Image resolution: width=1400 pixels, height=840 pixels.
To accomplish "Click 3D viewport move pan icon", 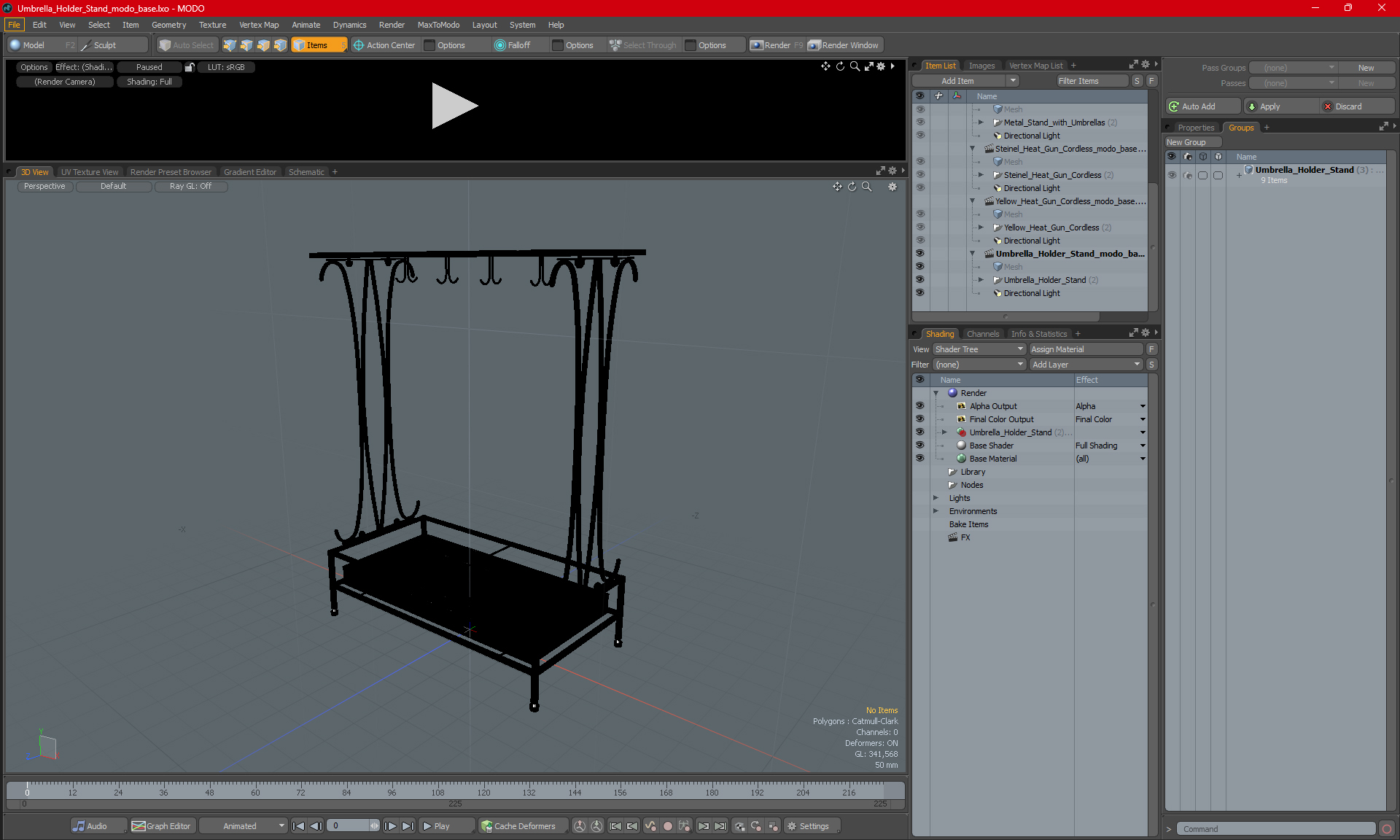I will coord(837,187).
